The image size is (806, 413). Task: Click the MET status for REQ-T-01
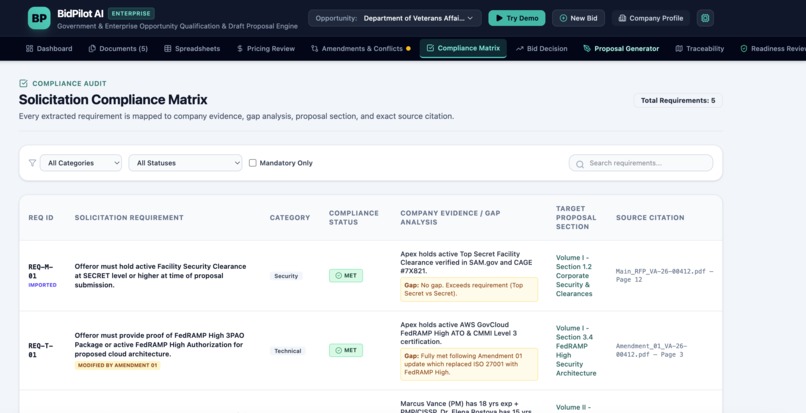tap(346, 350)
